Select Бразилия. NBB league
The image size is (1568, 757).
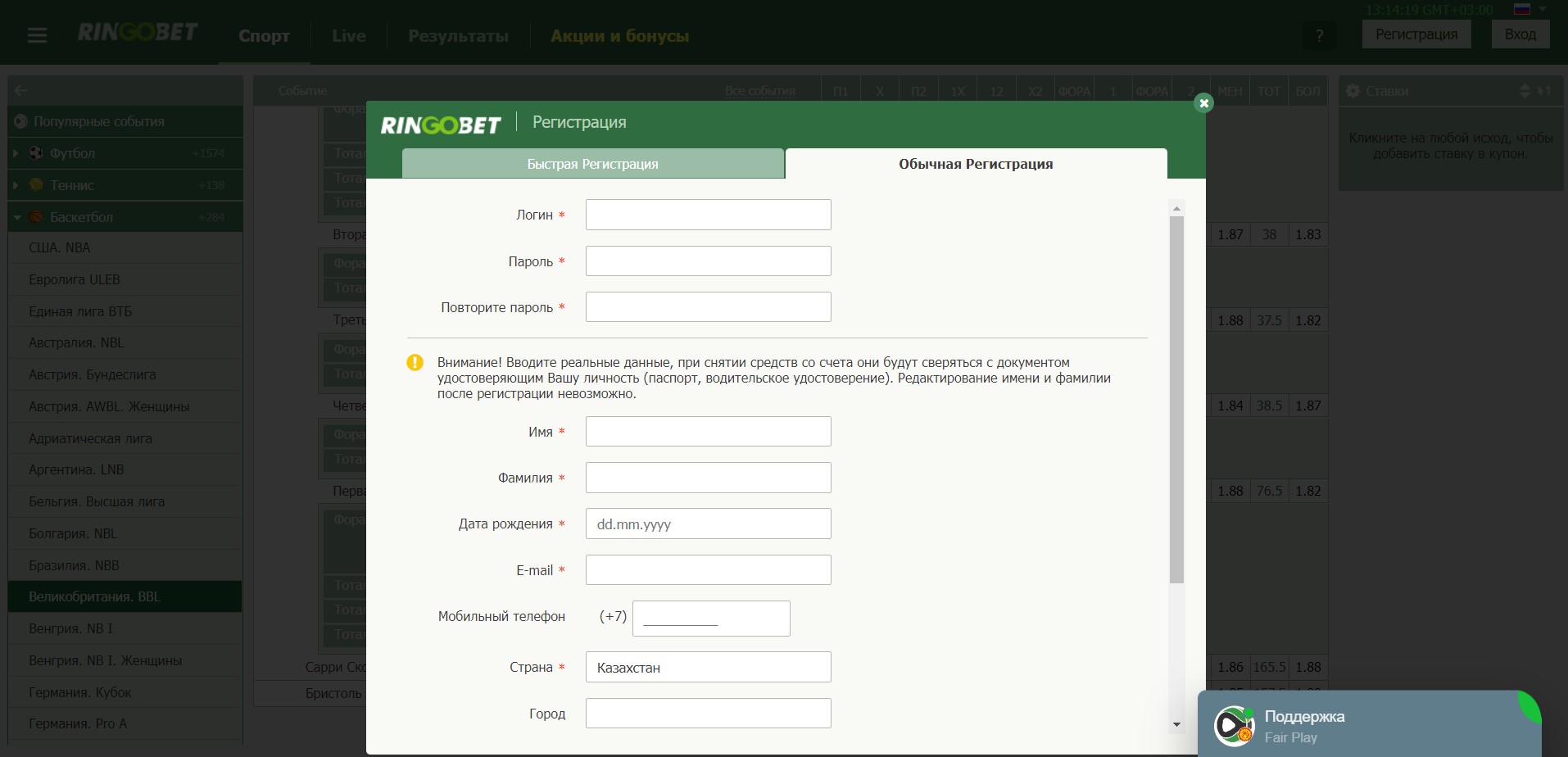(x=125, y=565)
